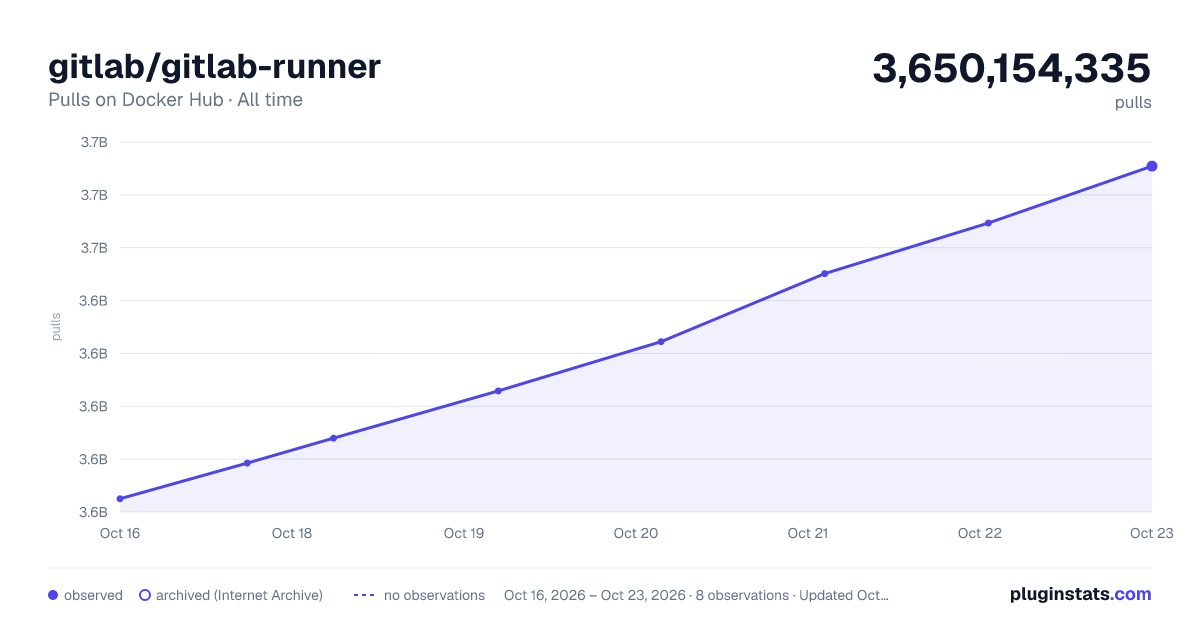Click the date range and observations summary text
This screenshot has height=630, width=1200.
(696, 595)
